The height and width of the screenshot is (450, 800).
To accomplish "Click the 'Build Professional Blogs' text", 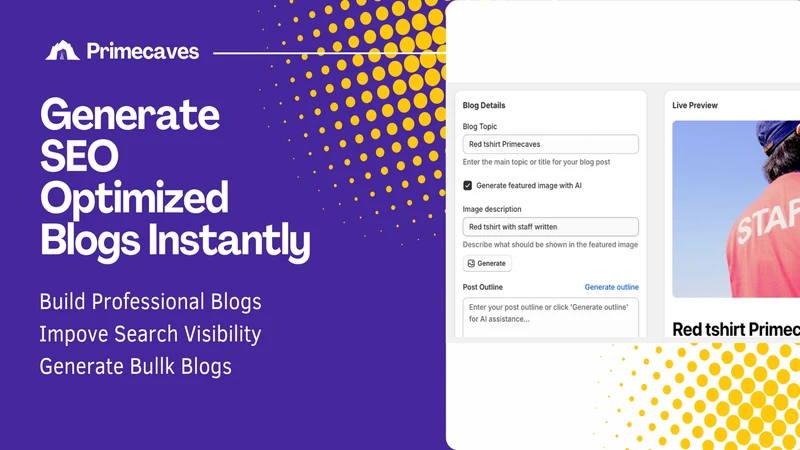I will pyautogui.click(x=151, y=302).
